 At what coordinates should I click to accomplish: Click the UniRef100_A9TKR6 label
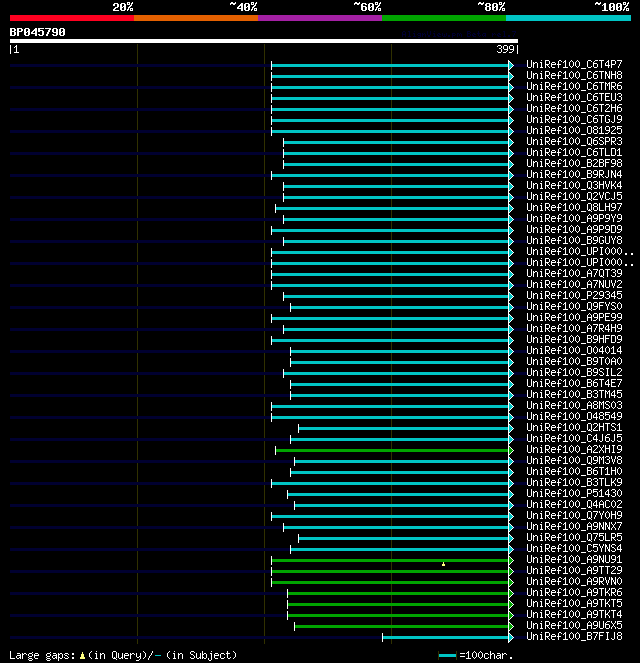(574, 592)
